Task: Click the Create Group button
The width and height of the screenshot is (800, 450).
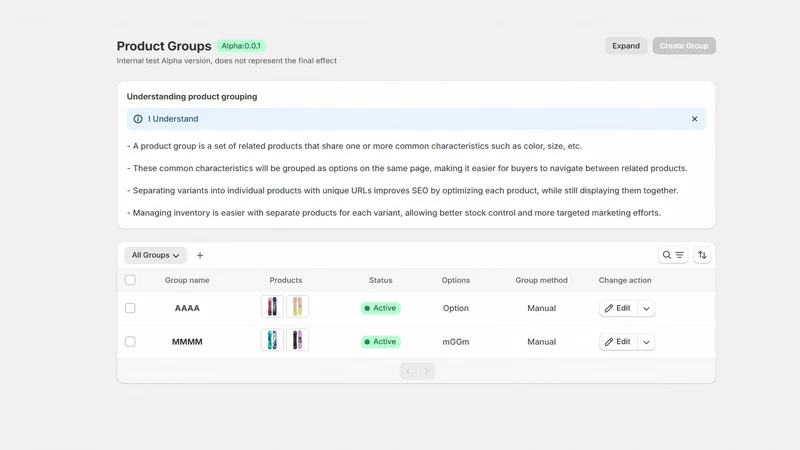Action: click(x=684, y=46)
